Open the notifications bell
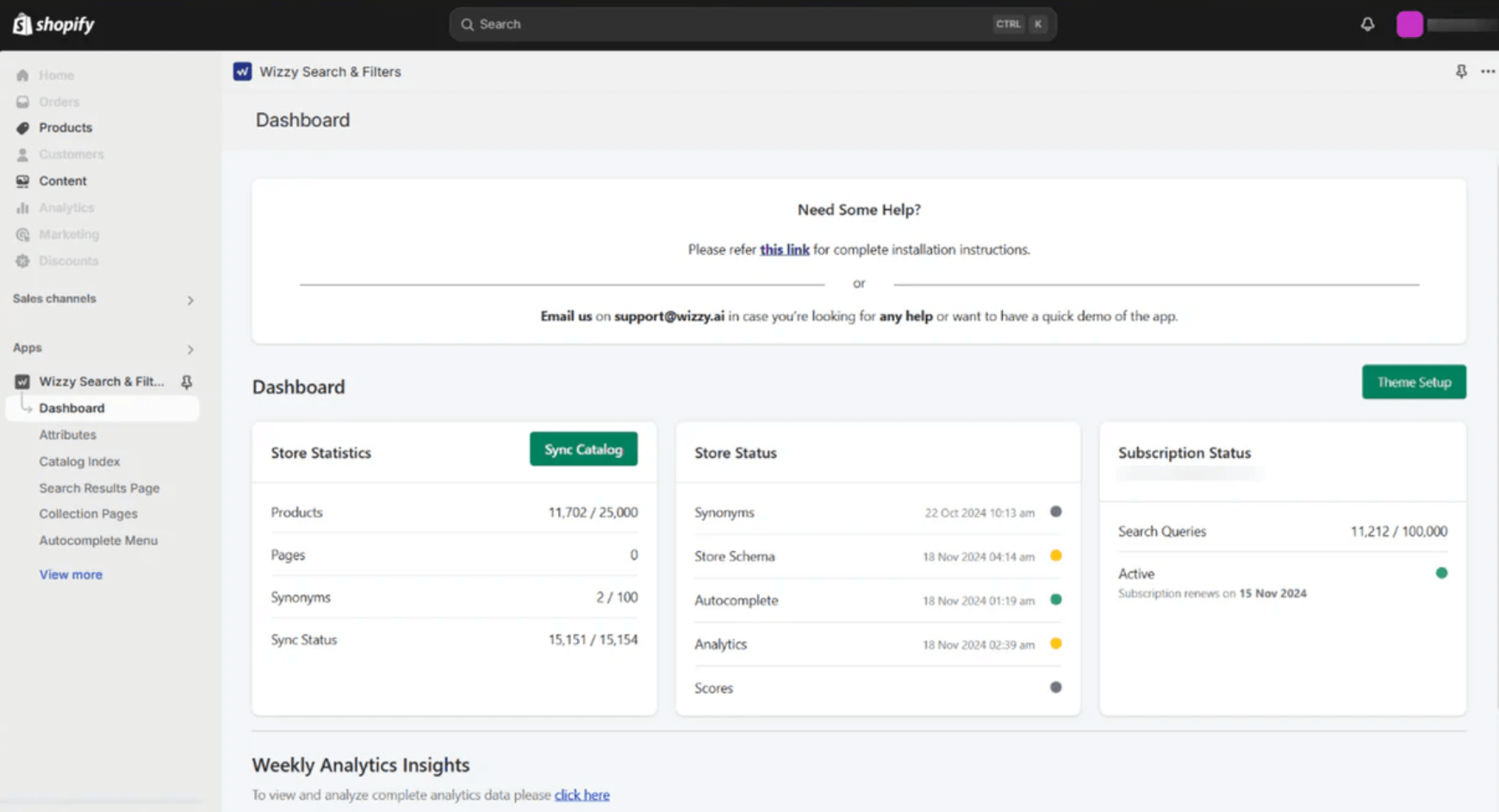This screenshot has height=812, width=1499. point(1368,24)
